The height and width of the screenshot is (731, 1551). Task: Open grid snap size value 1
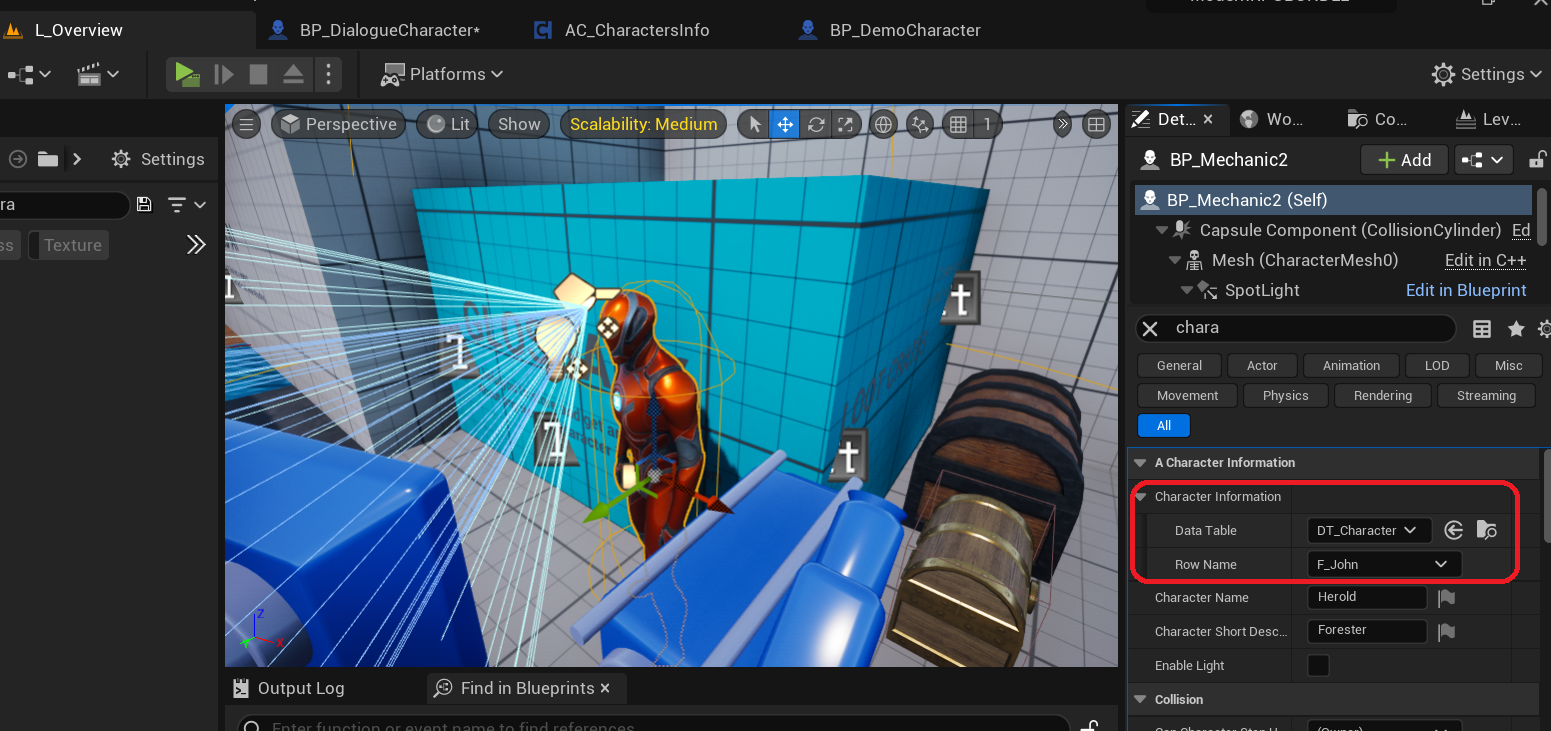tap(987, 124)
